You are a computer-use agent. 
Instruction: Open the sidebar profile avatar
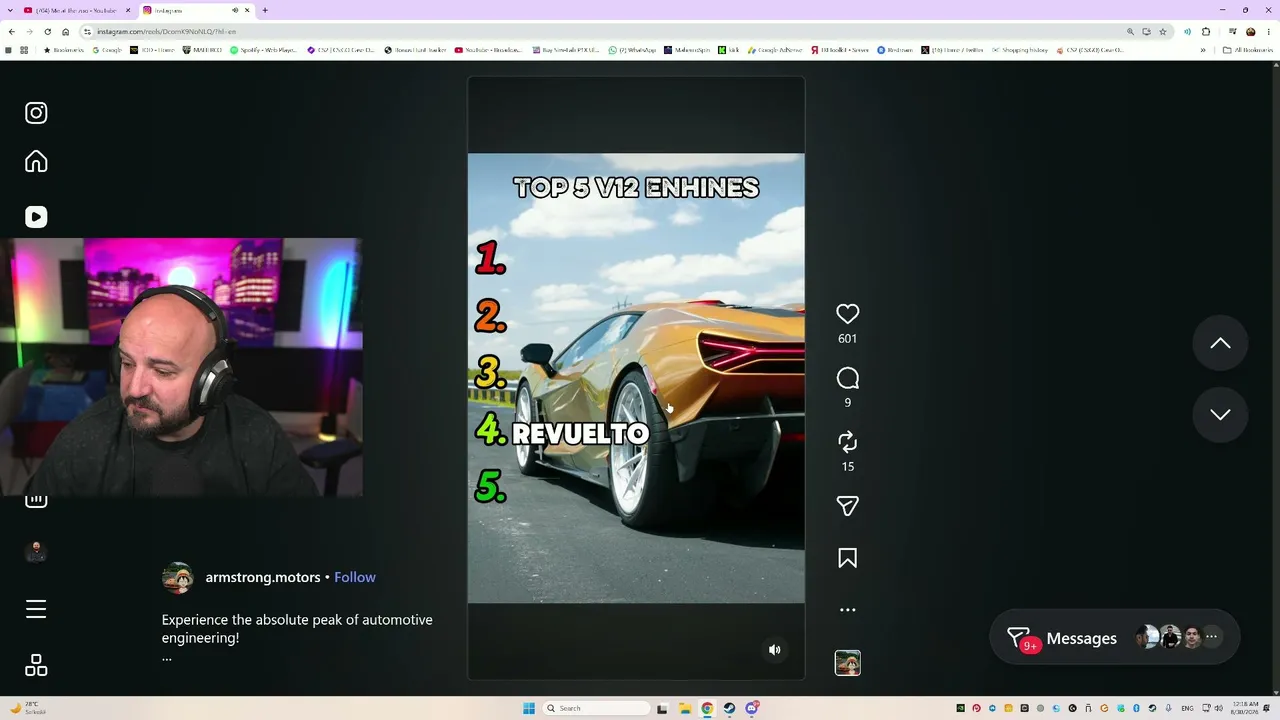pos(36,552)
